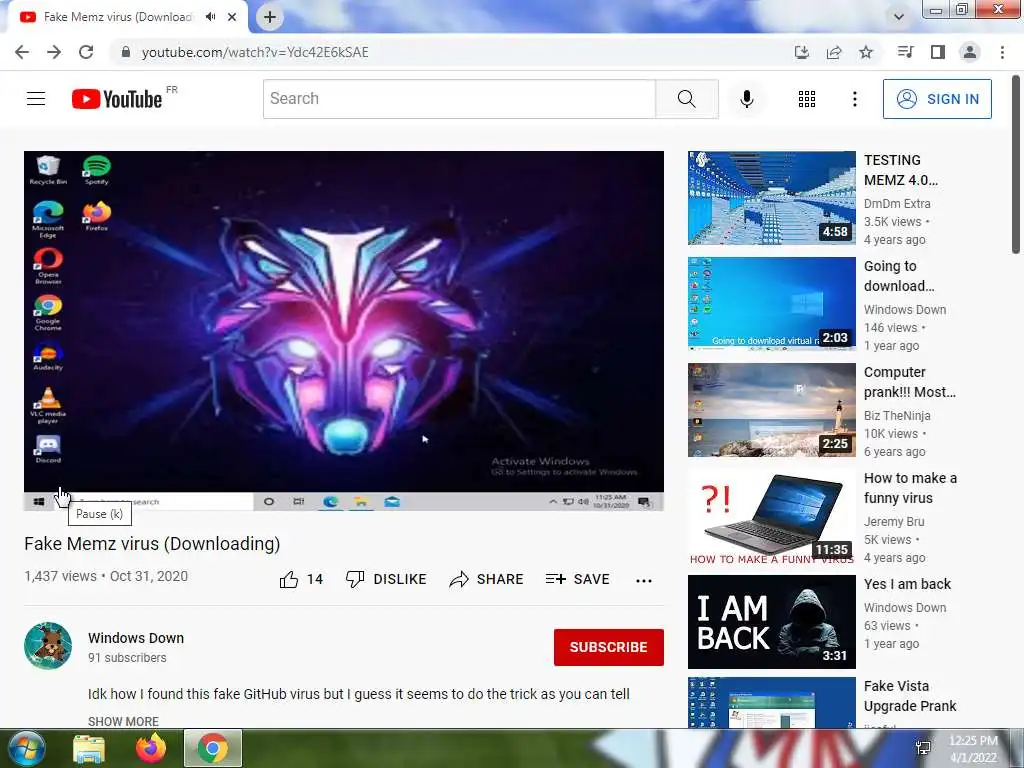Open the YouTube settings three-dot menu
This screenshot has width=1024, height=768.
(855, 99)
